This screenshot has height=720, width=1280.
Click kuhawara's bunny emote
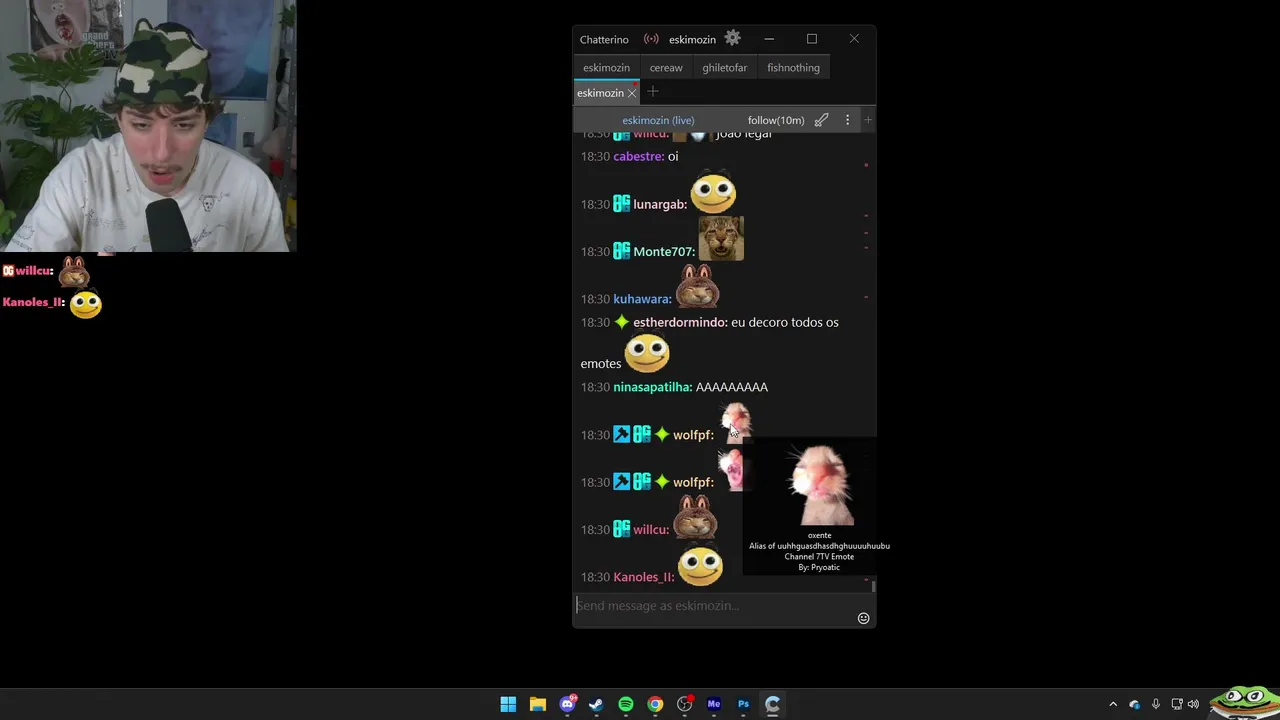point(698,286)
